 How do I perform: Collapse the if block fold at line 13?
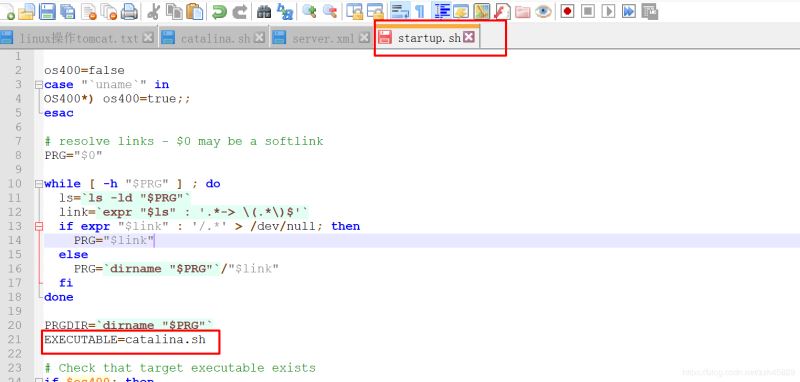(39, 226)
